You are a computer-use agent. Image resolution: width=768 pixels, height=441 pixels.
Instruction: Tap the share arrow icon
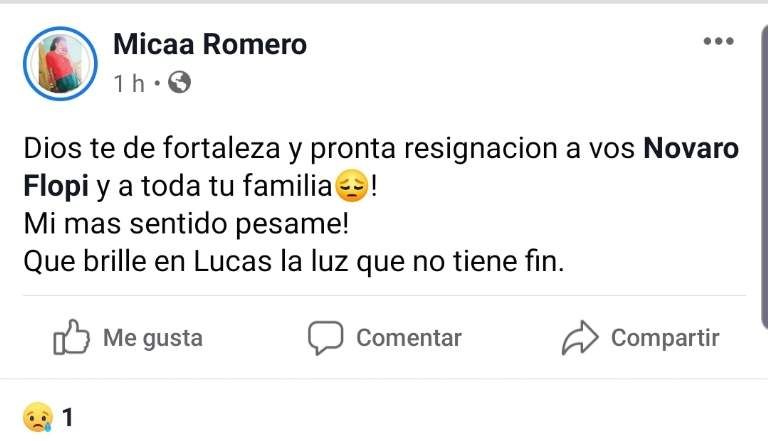tap(580, 338)
